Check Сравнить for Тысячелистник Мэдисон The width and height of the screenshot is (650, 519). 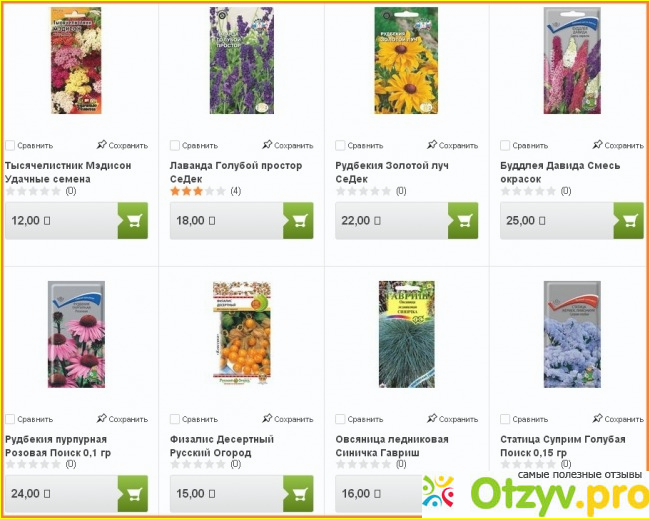(10, 146)
